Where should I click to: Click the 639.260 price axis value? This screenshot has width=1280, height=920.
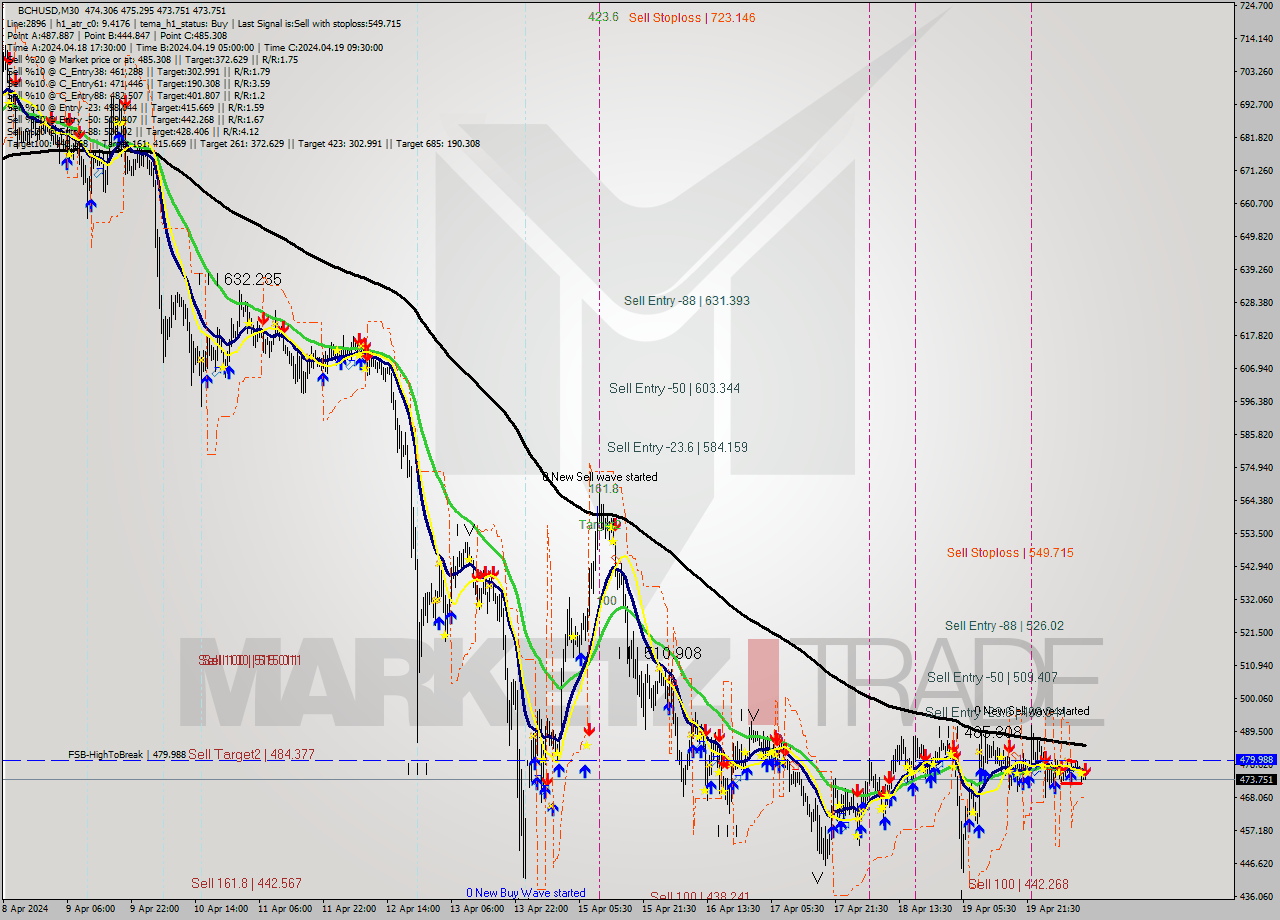pyautogui.click(x=1256, y=269)
